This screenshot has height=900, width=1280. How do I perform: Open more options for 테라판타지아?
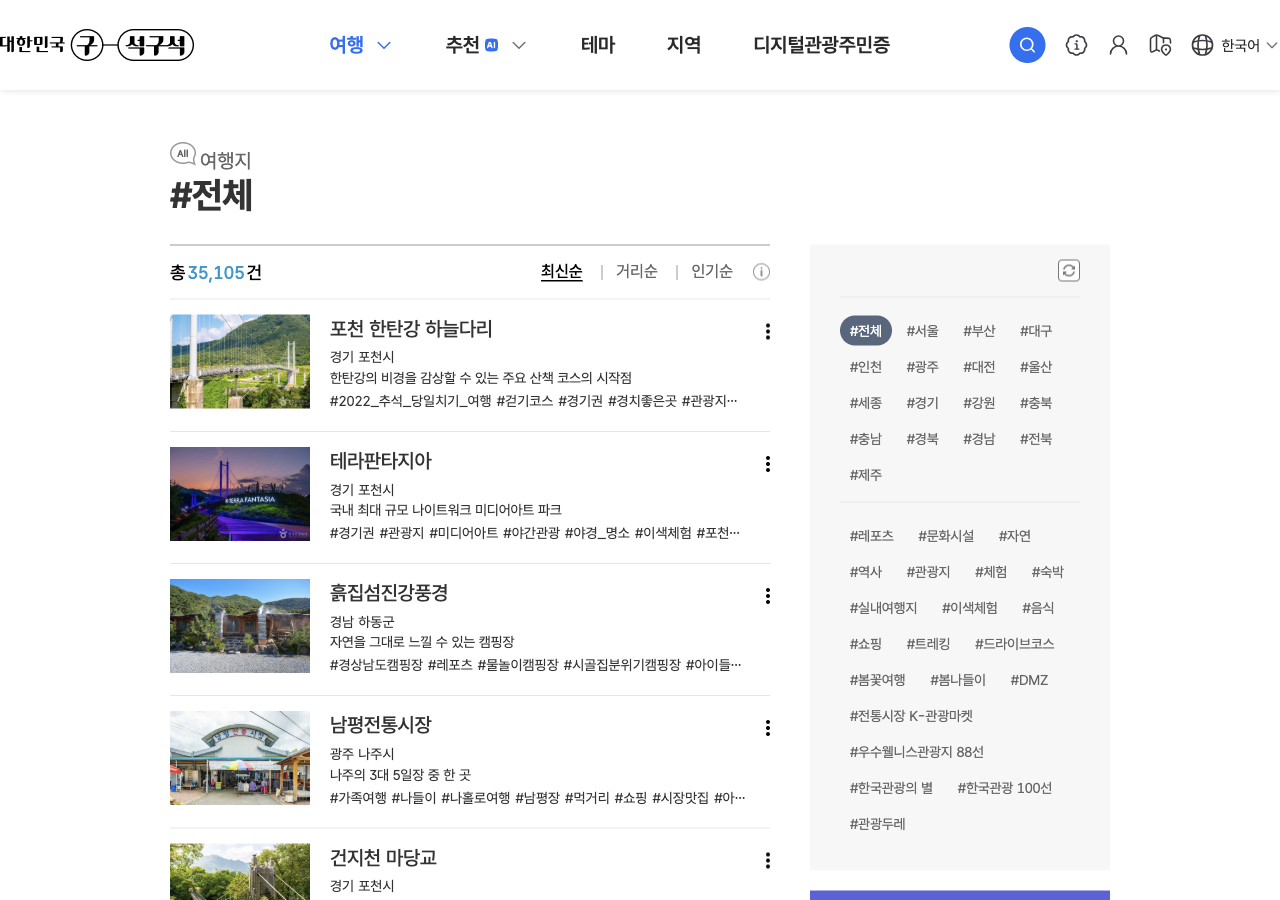[767, 464]
